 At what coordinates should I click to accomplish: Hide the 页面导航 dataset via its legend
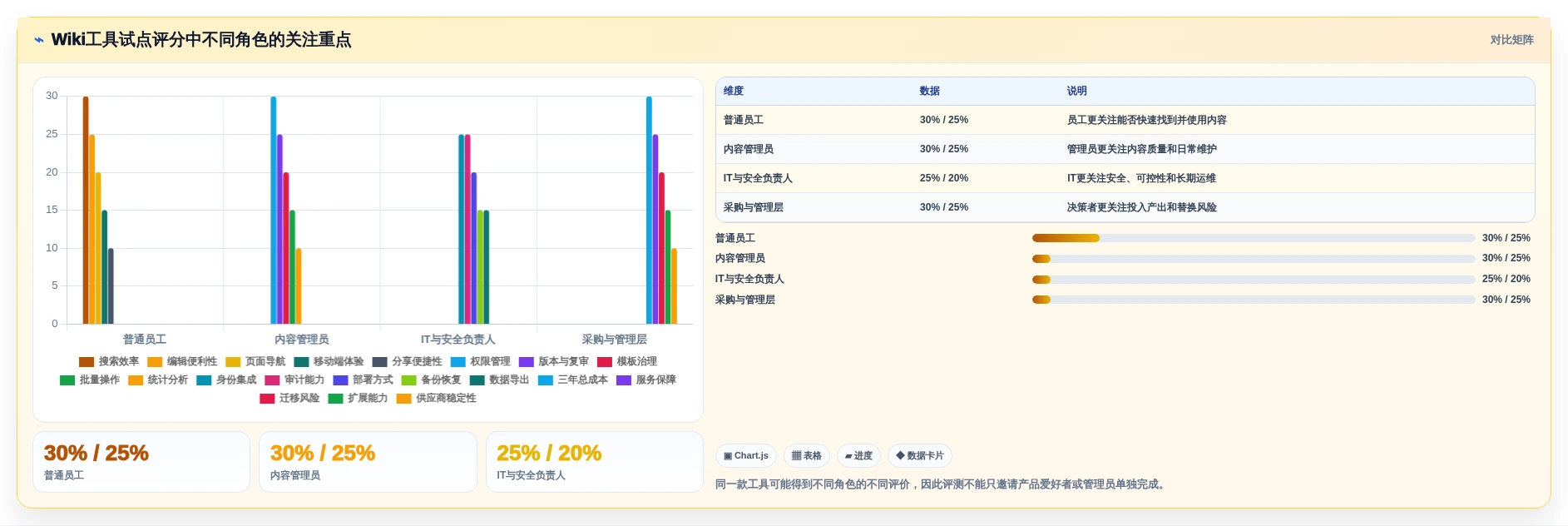pos(255,362)
